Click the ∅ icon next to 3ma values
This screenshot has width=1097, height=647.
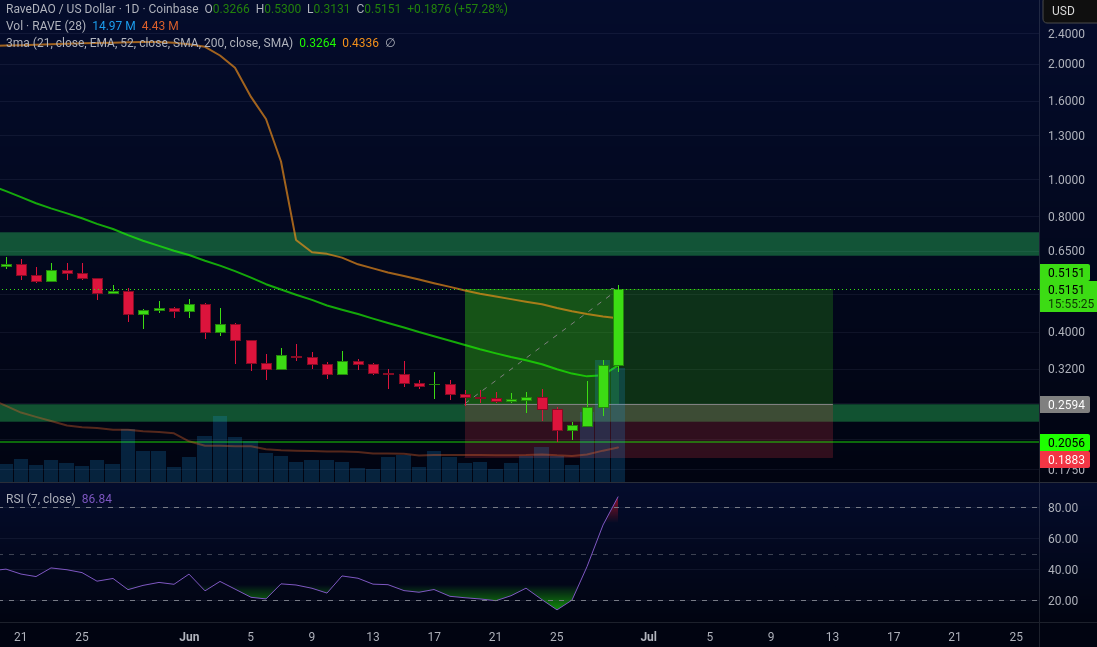tap(390, 43)
